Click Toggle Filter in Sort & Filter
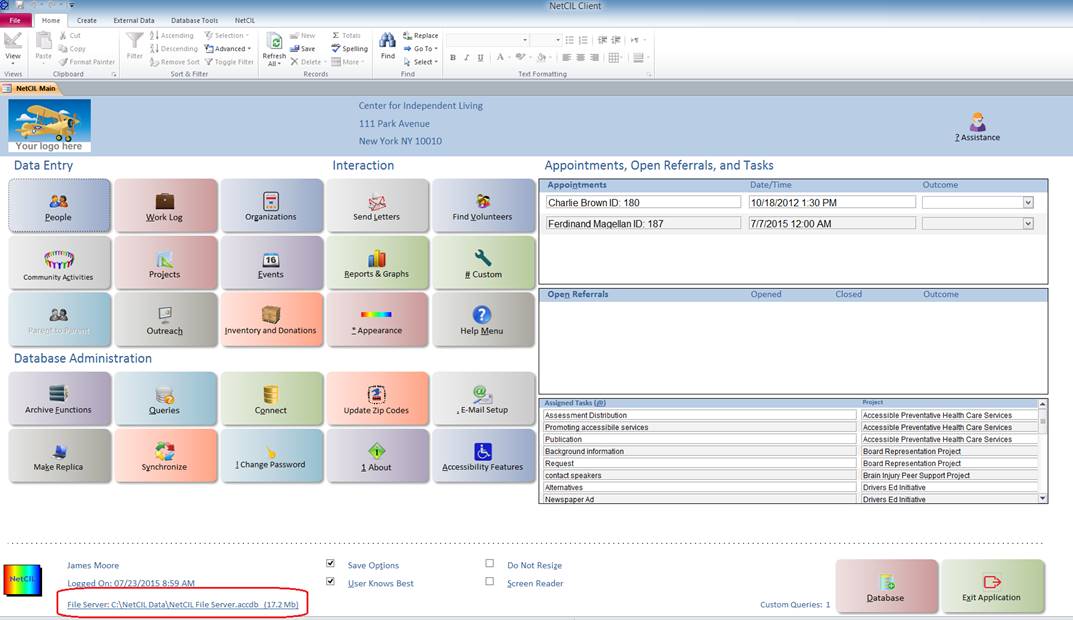The width and height of the screenshot is (1073, 620). (x=229, y=62)
